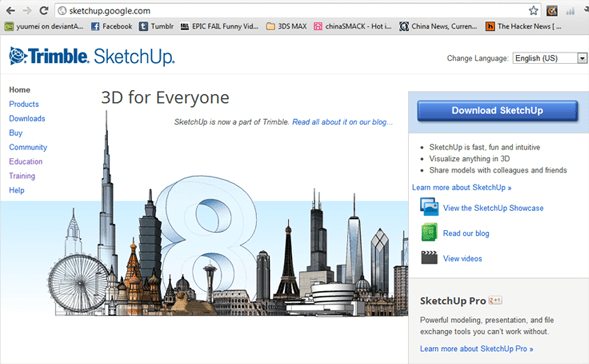589x364 pixels.
Task: Click the Trimble SketchUp logo
Action: tap(92, 56)
